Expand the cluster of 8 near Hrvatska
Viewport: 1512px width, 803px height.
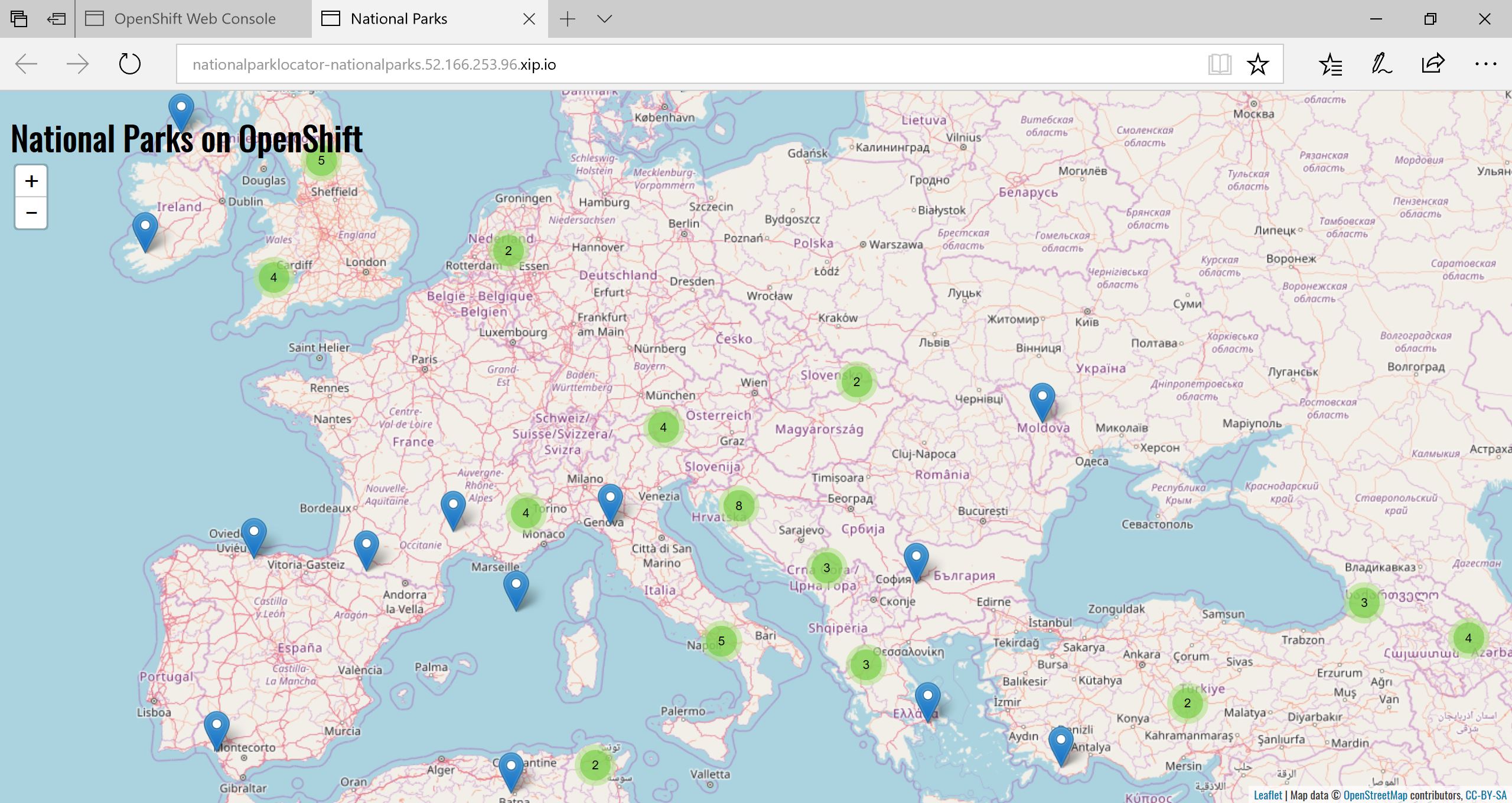(x=738, y=506)
